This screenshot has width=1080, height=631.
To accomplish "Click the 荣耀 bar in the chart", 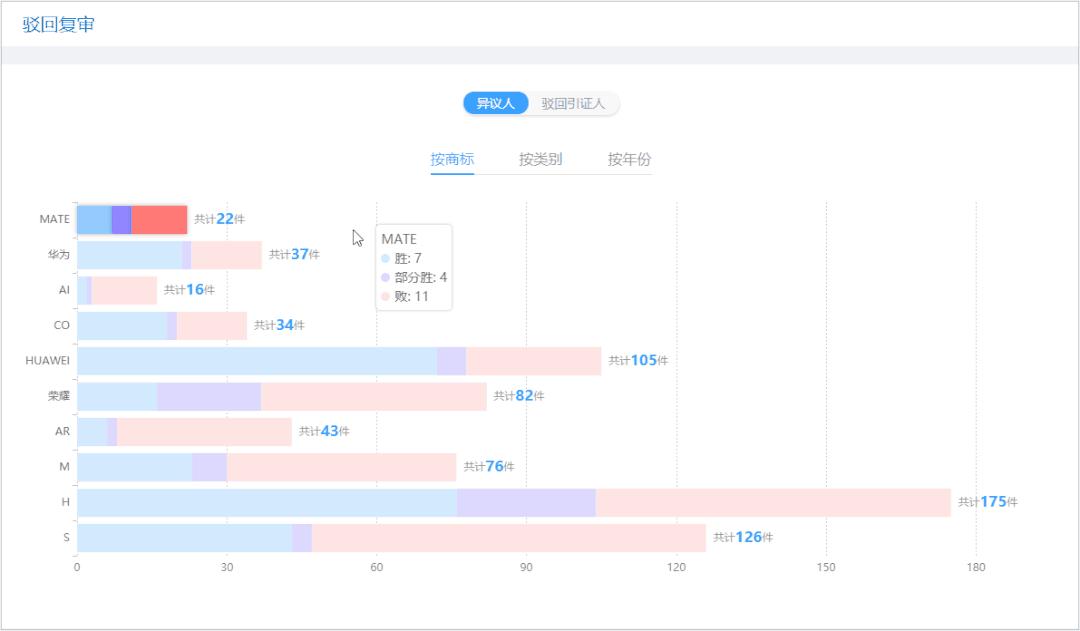I will [x=280, y=395].
